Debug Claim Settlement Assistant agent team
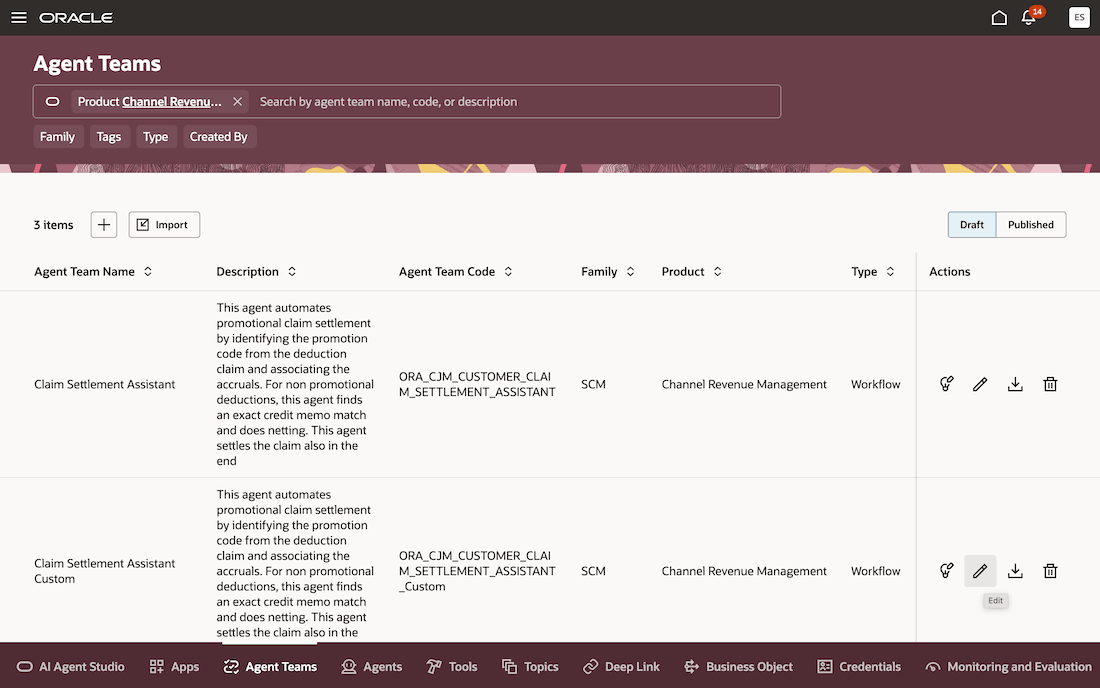Screen dimensions: 1100x688 point(946,384)
